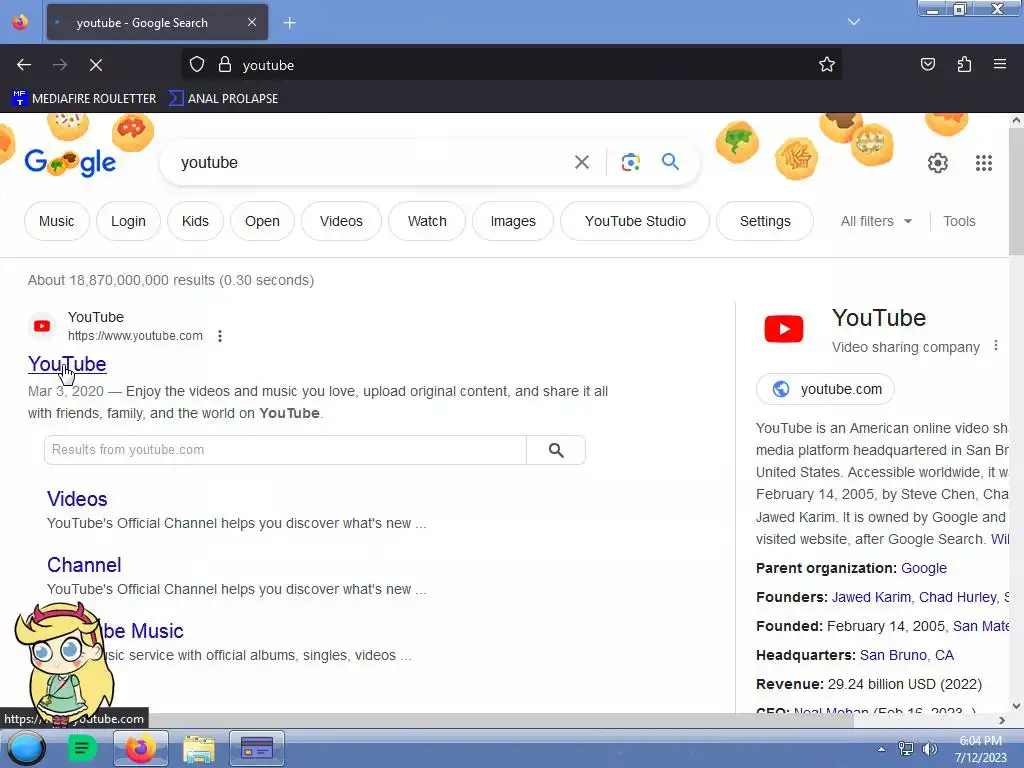Apply the Music search filter chip
This screenshot has height=768, width=1024.
[56, 221]
